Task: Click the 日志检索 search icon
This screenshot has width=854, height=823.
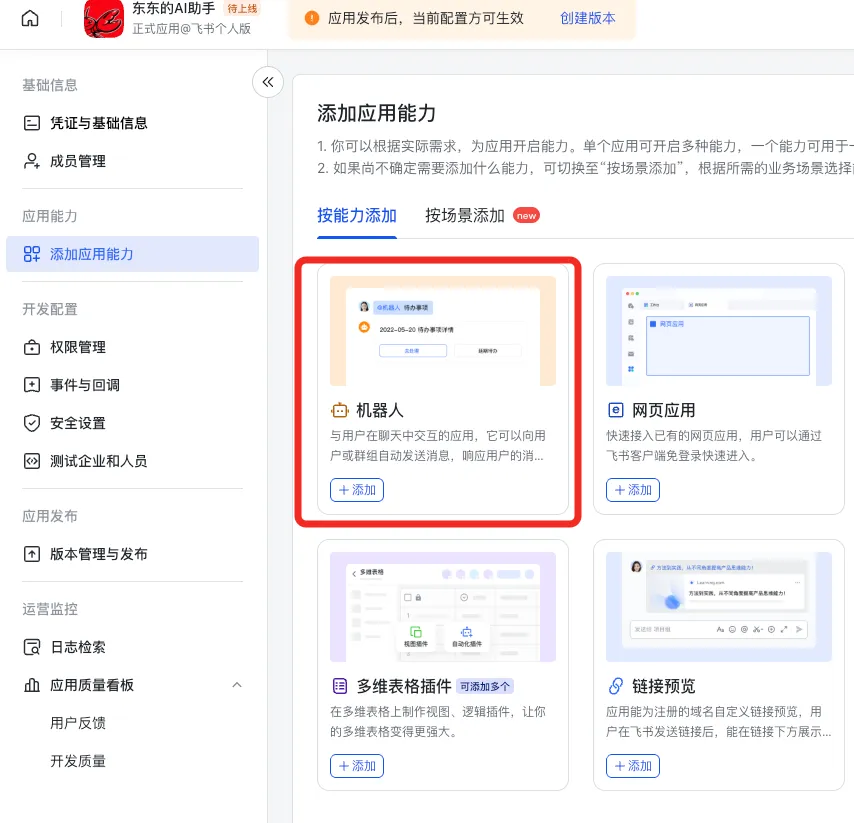Action: tap(32, 647)
